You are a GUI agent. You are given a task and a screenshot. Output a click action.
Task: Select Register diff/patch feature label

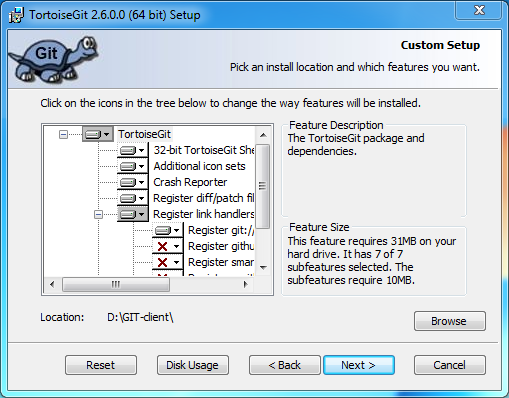[204, 198]
